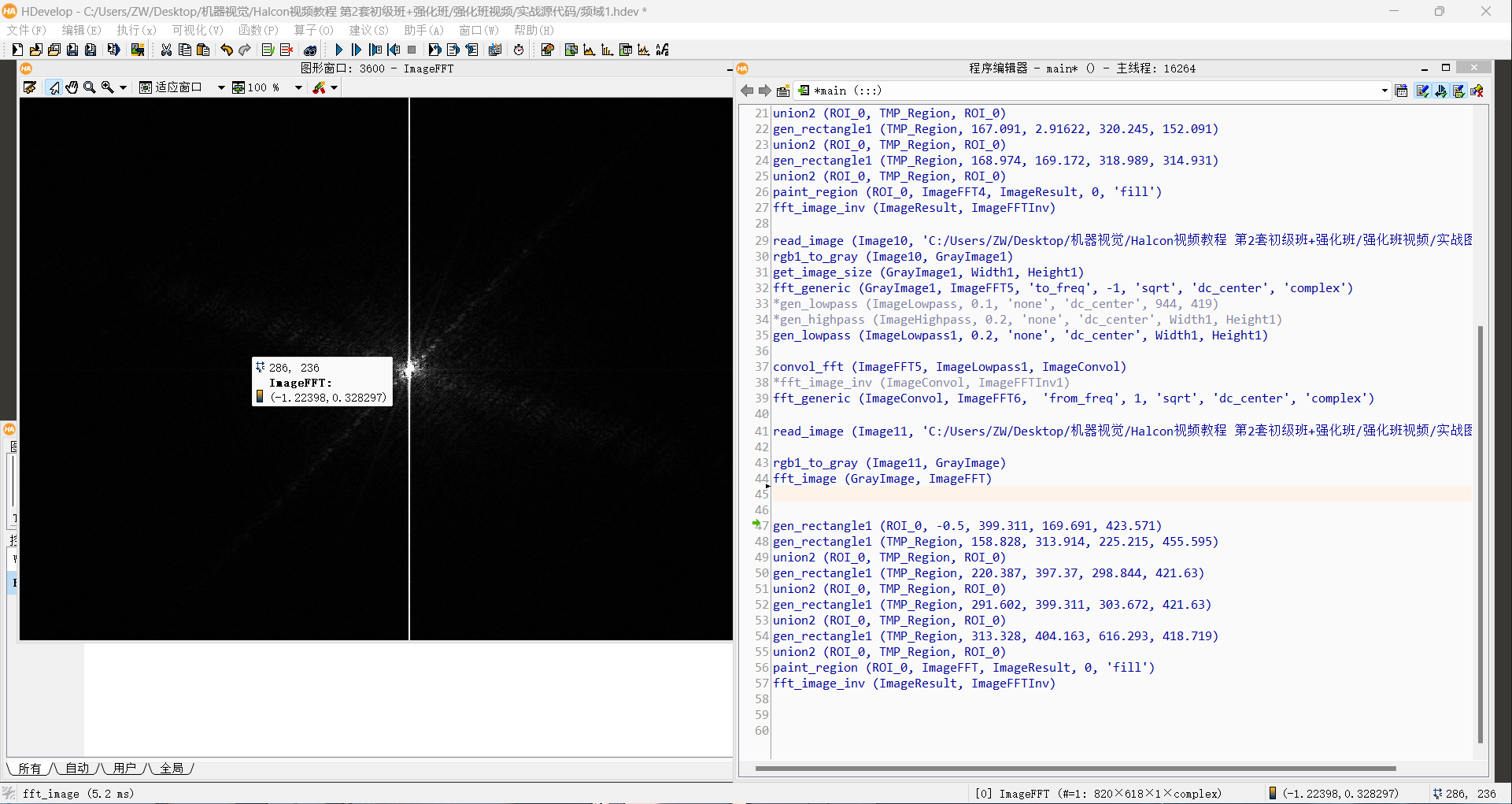Click the magnifier zoom tool in graphics window
1512x804 pixels.
click(x=90, y=87)
